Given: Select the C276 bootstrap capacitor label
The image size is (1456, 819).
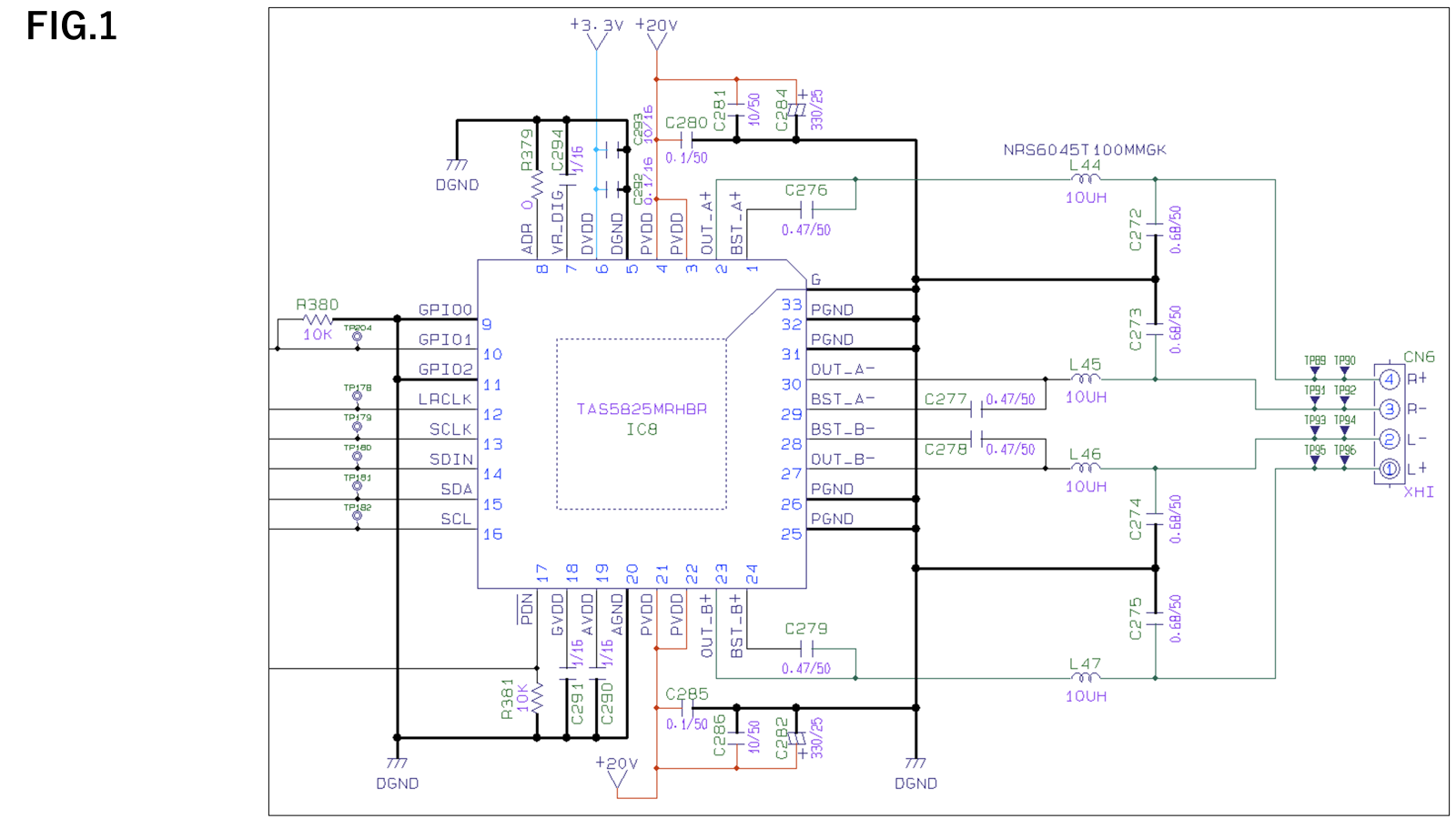Looking at the screenshot, I should (806, 190).
